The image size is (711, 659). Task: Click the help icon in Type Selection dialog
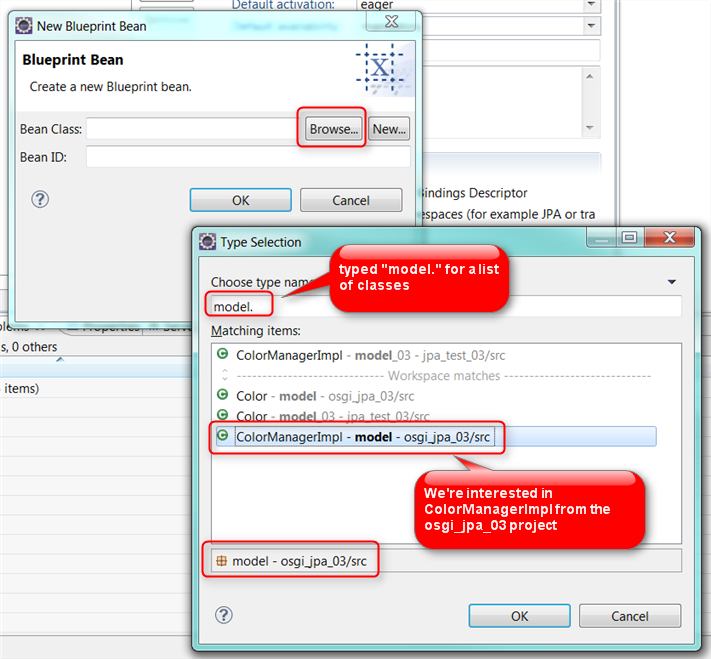[225, 615]
